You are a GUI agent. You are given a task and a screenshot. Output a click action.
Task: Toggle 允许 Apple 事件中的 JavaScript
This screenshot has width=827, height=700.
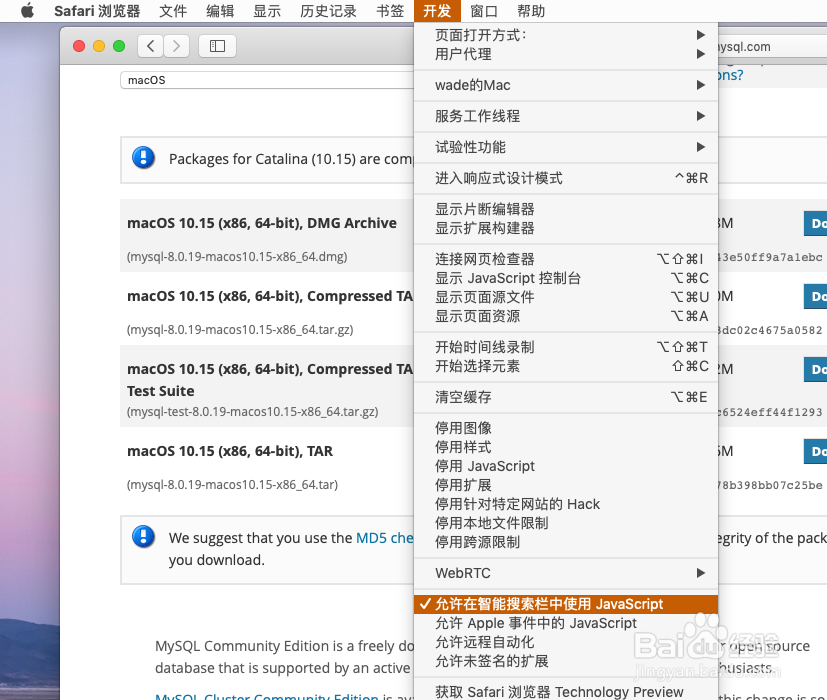[566, 623]
